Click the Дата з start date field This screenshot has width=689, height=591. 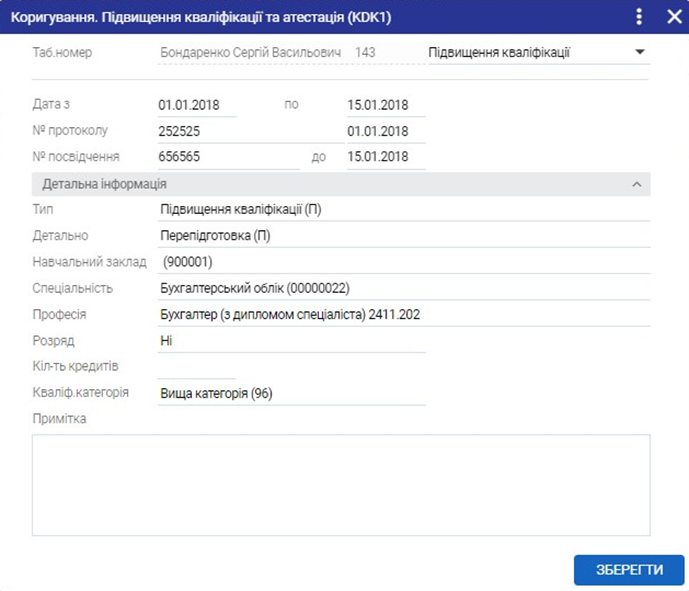point(196,105)
